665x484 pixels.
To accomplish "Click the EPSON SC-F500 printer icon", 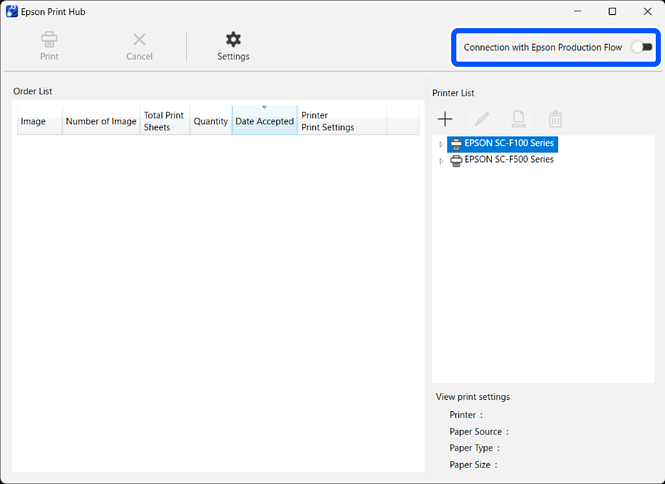I will (456, 160).
